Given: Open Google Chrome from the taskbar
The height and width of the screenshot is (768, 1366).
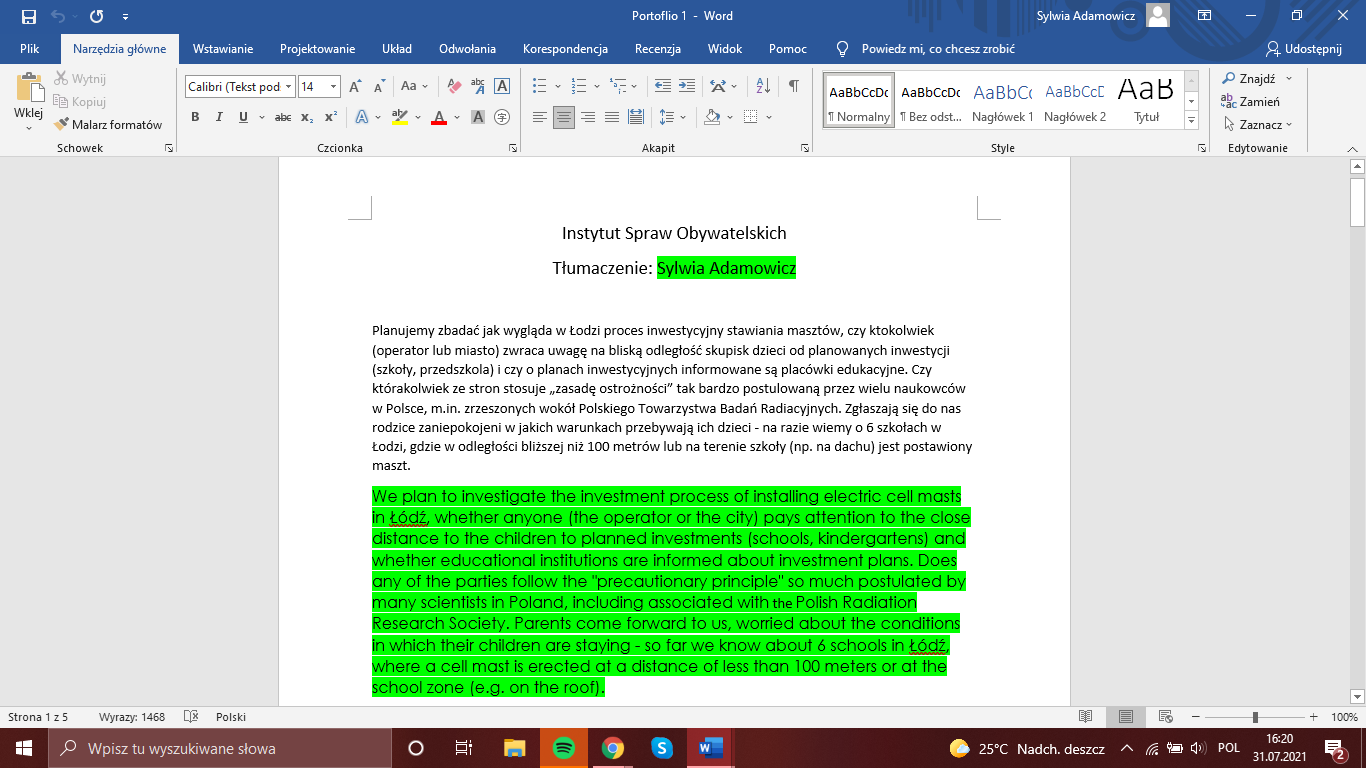Looking at the screenshot, I should coord(612,748).
